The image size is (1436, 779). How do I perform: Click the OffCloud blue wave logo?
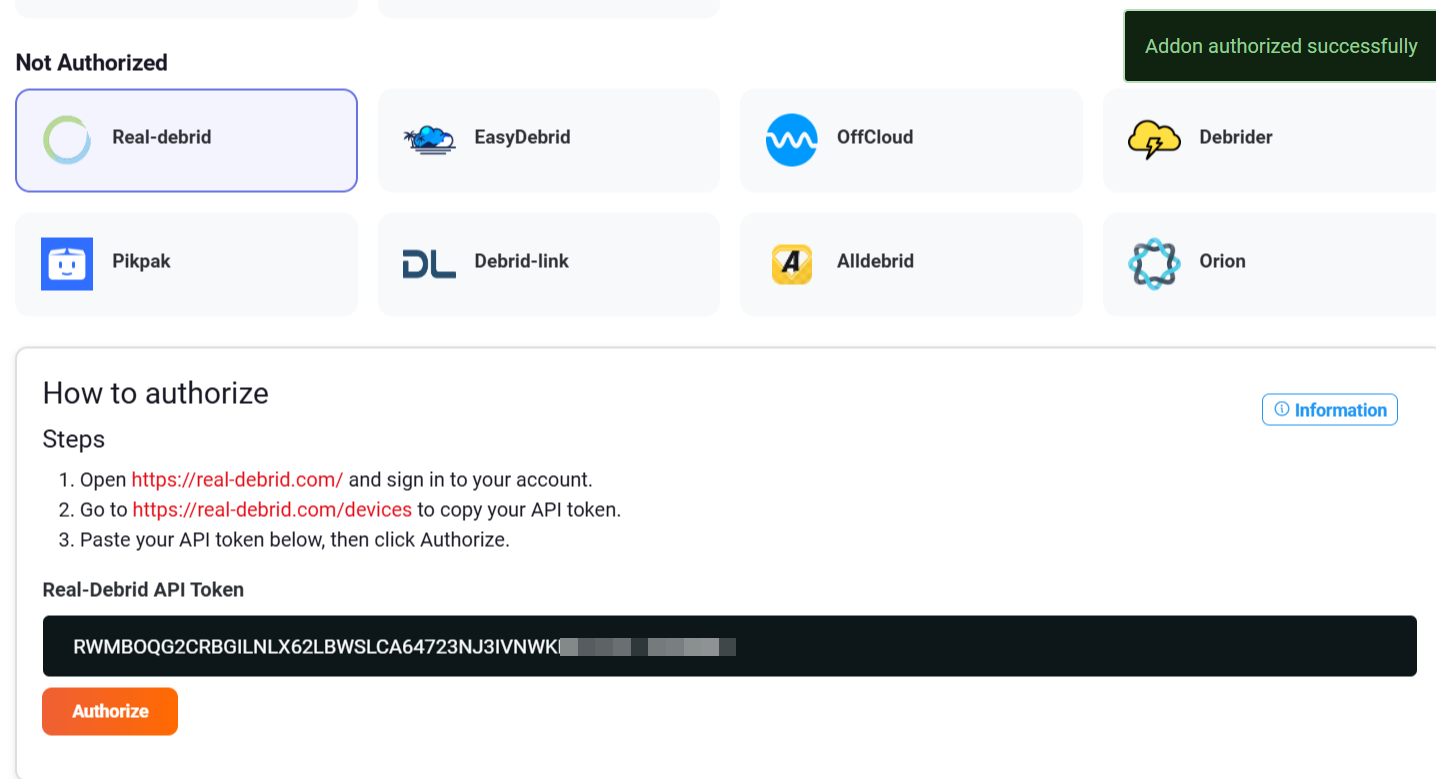pos(791,139)
